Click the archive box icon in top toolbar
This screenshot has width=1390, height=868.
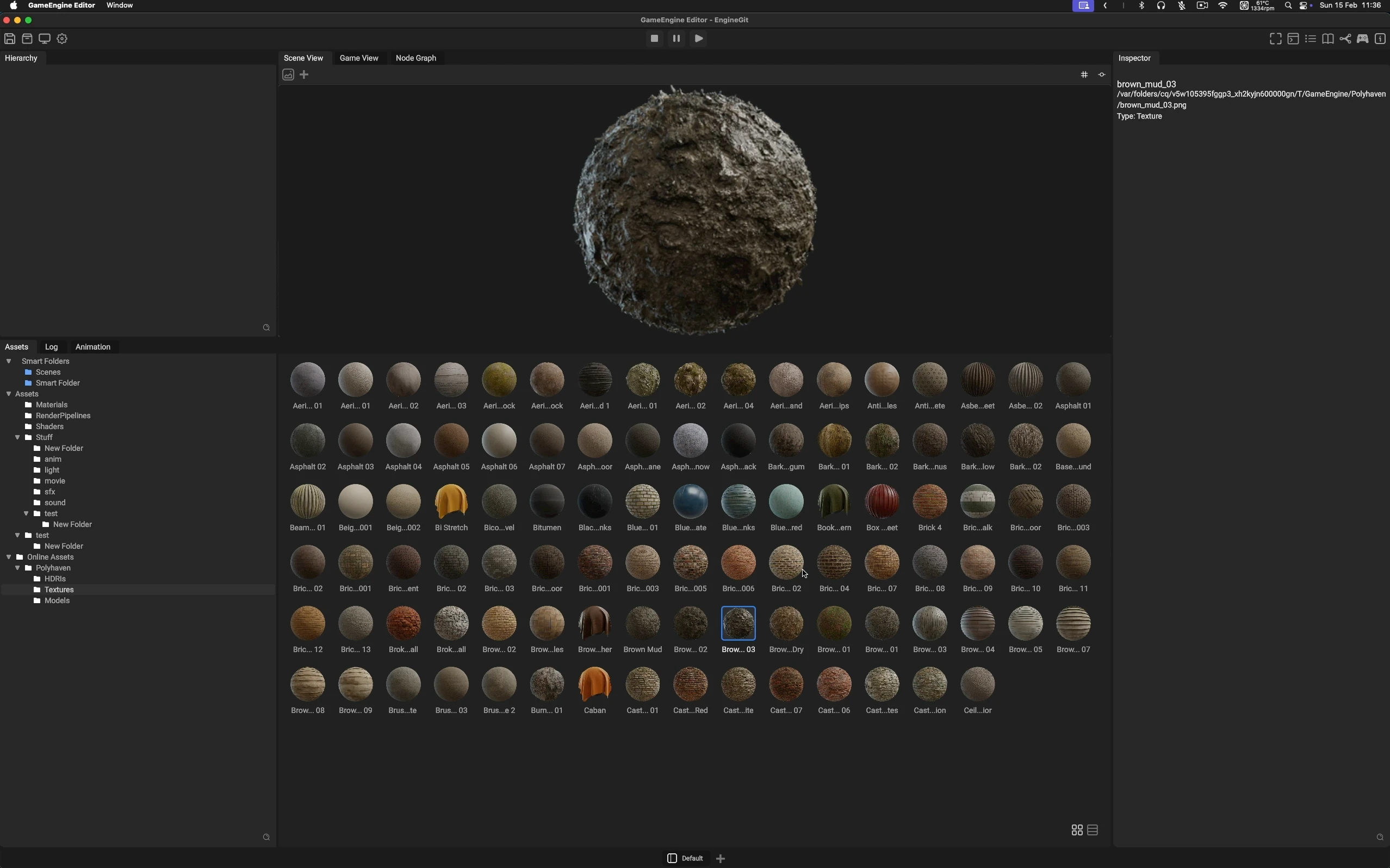click(x=27, y=39)
